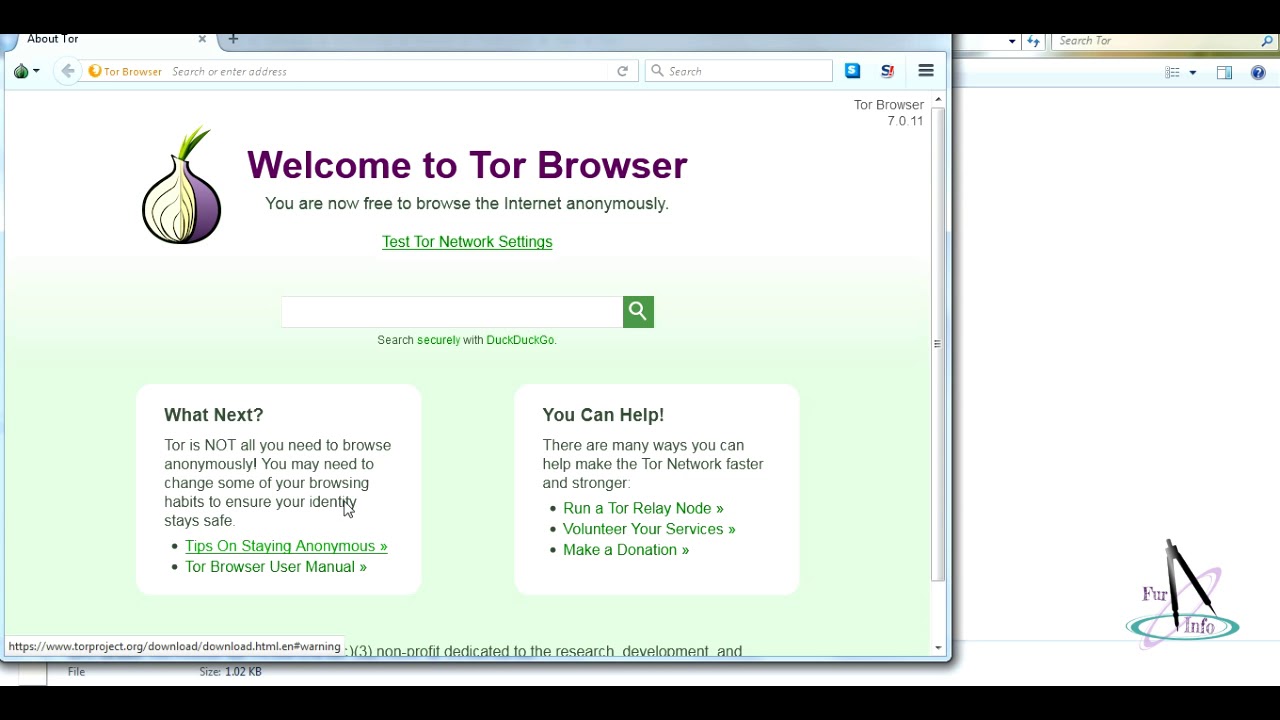
Task: Focus the toolbar Search box
Action: click(x=740, y=71)
